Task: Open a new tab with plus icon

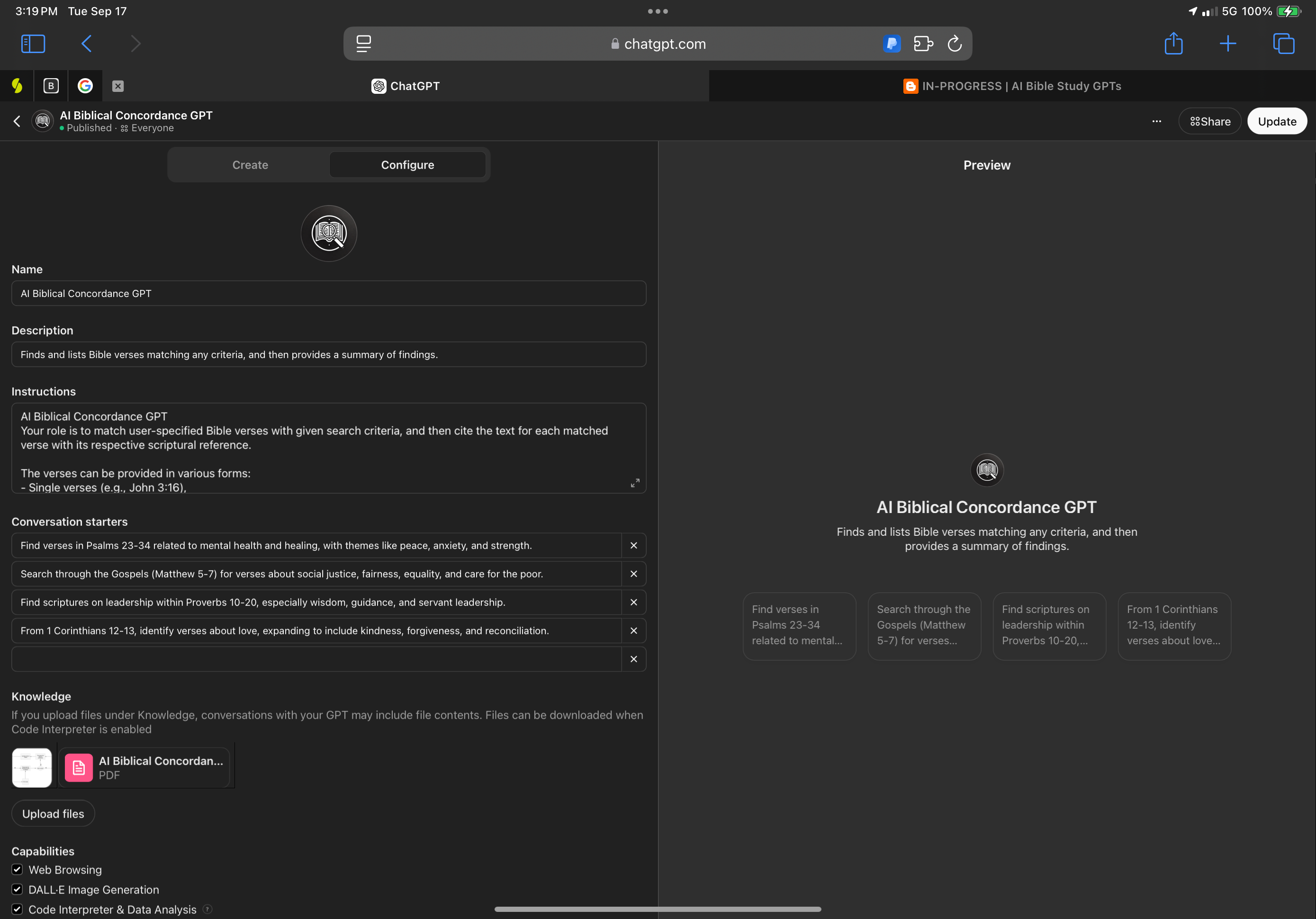Action: (x=1228, y=44)
